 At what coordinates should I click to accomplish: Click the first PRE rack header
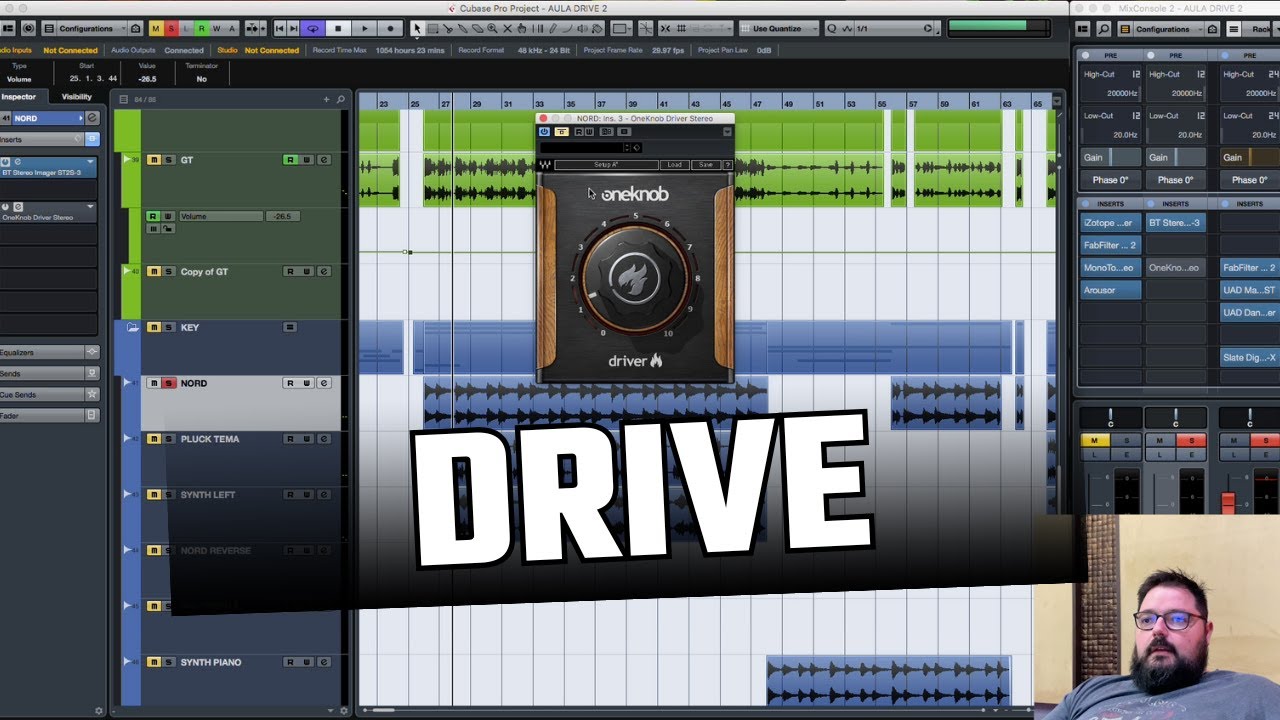pos(1110,55)
